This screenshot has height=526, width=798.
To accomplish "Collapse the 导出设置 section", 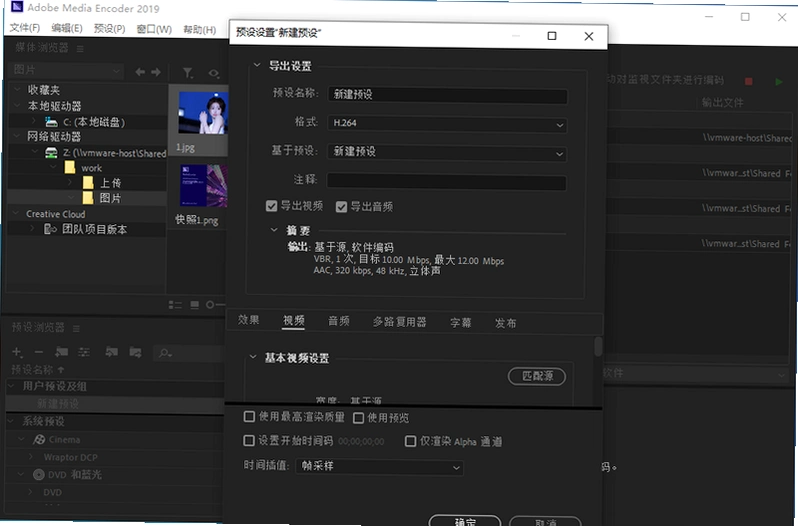I will 257,65.
